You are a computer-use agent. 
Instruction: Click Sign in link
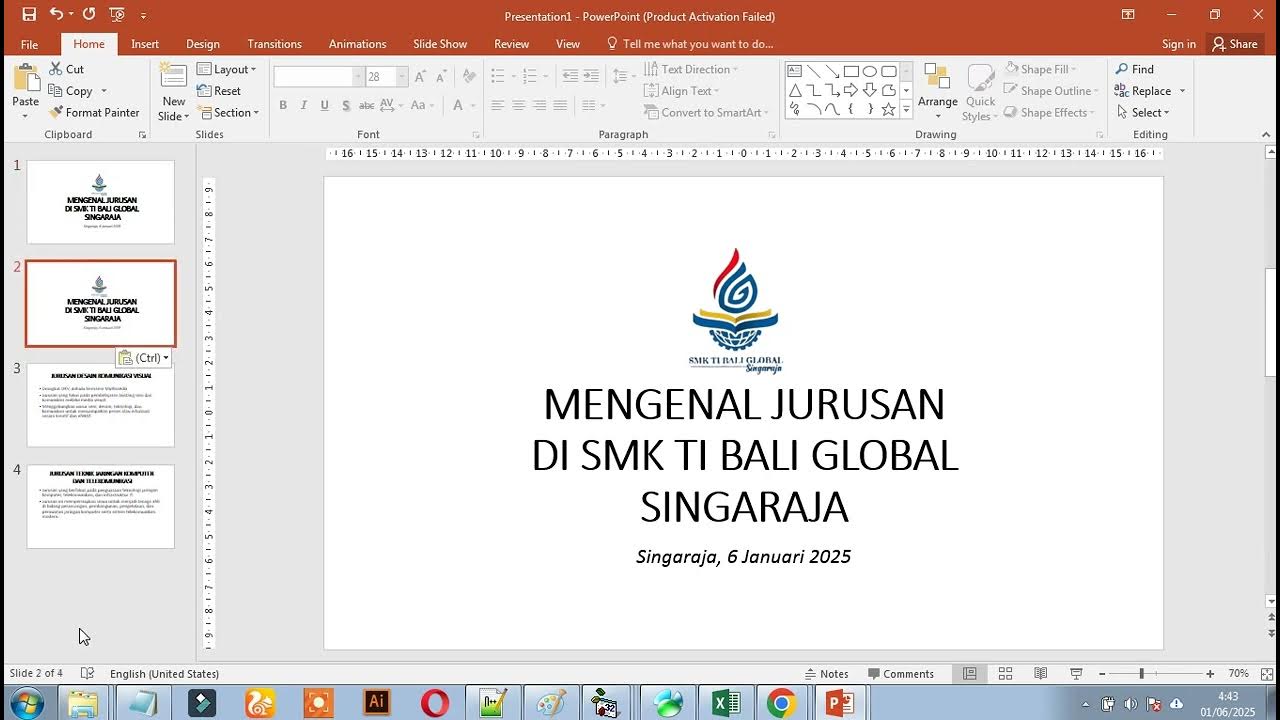pos(1179,44)
